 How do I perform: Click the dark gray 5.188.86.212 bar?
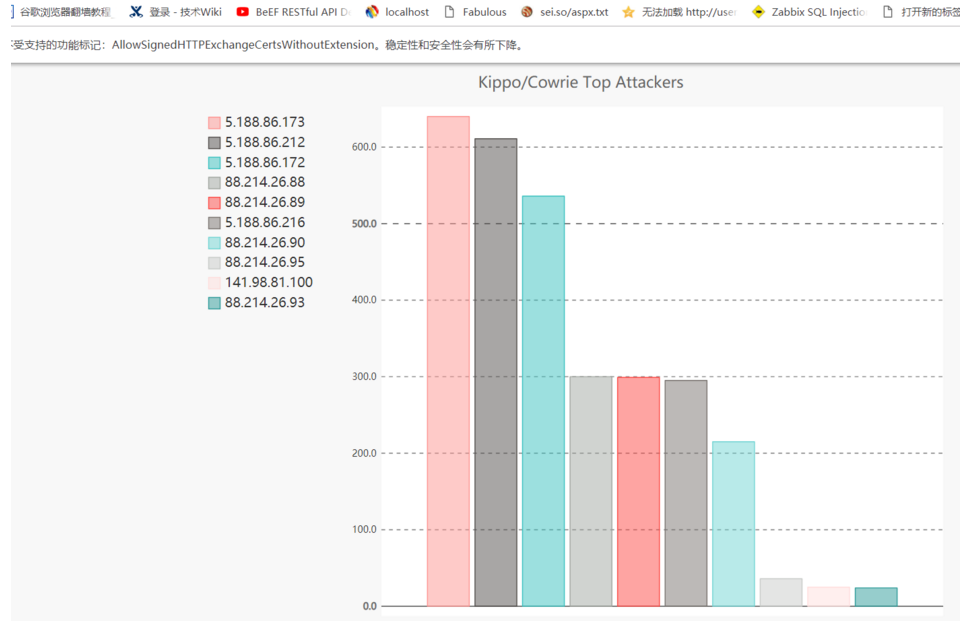click(496, 372)
